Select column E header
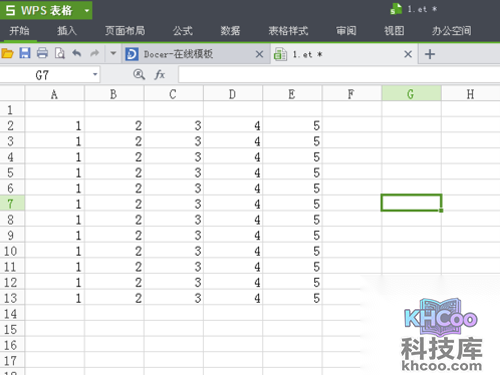 click(292, 94)
